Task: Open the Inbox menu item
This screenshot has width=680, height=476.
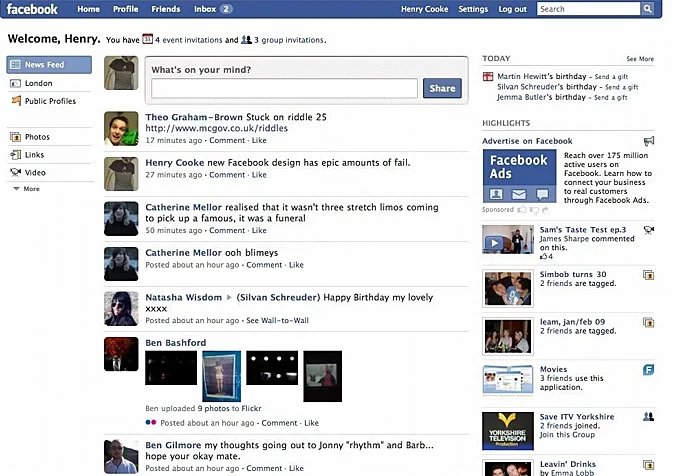Action: click(x=205, y=9)
